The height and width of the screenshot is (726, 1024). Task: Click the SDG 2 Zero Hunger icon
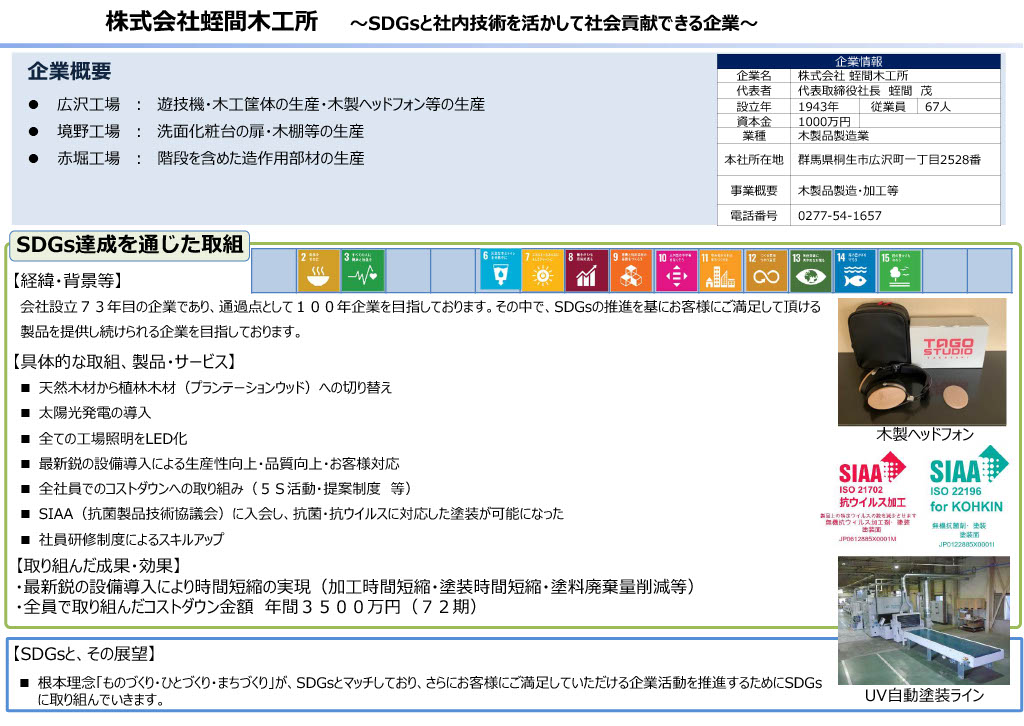318,270
